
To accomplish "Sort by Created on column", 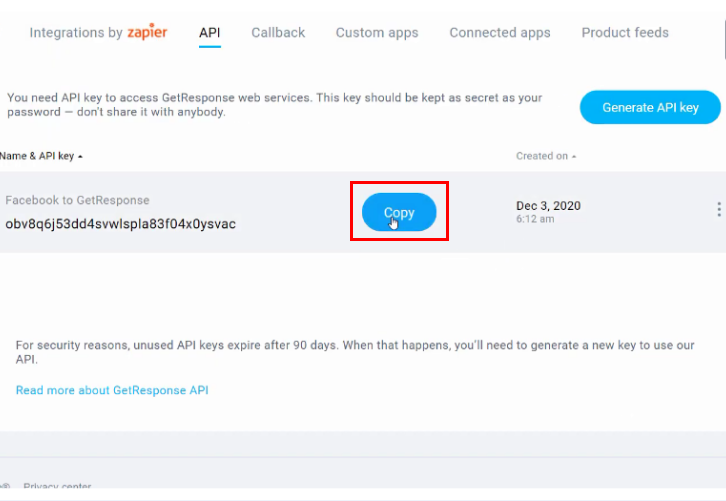I will tap(546, 156).
